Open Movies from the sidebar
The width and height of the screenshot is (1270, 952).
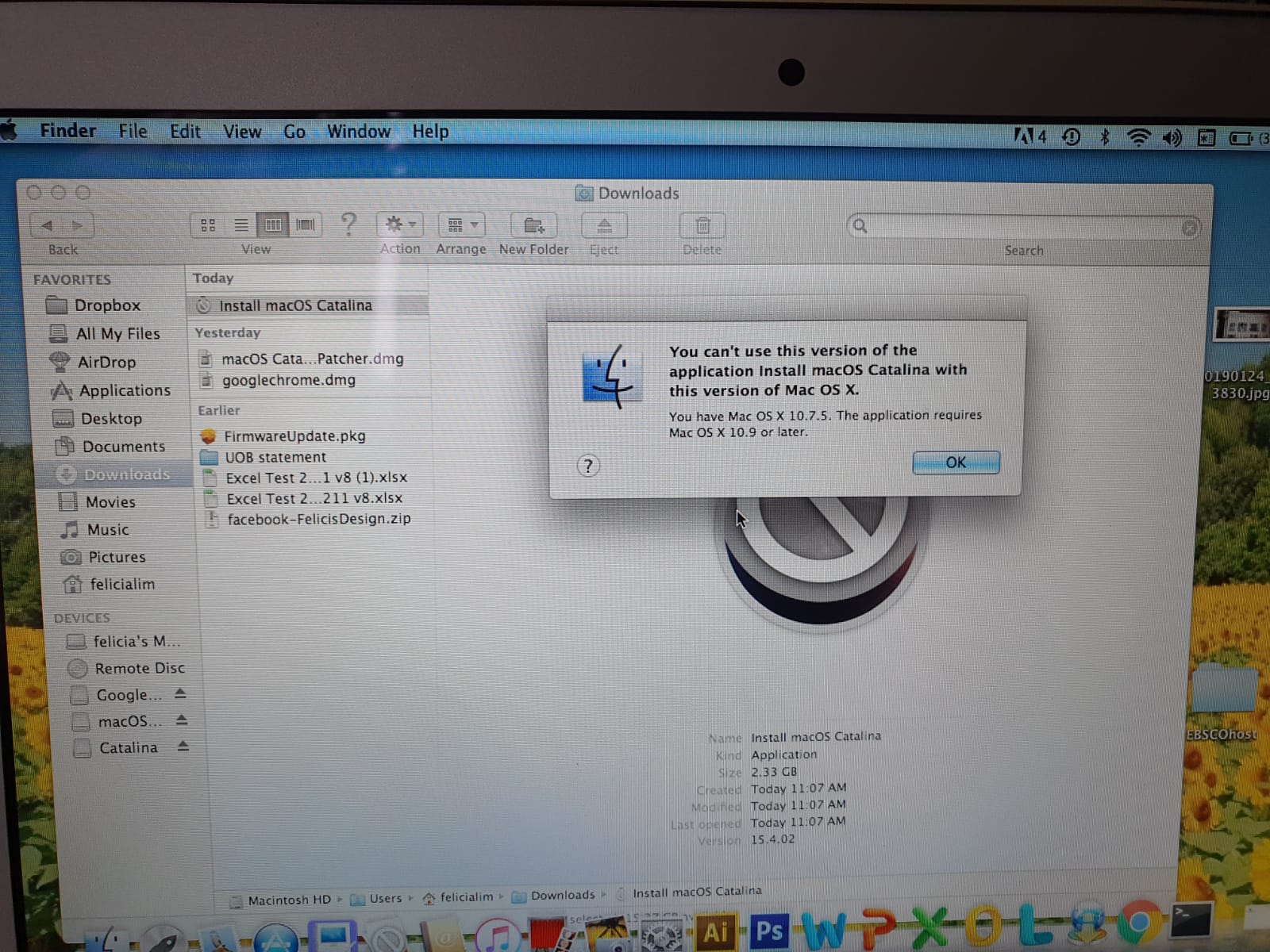[98, 502]
